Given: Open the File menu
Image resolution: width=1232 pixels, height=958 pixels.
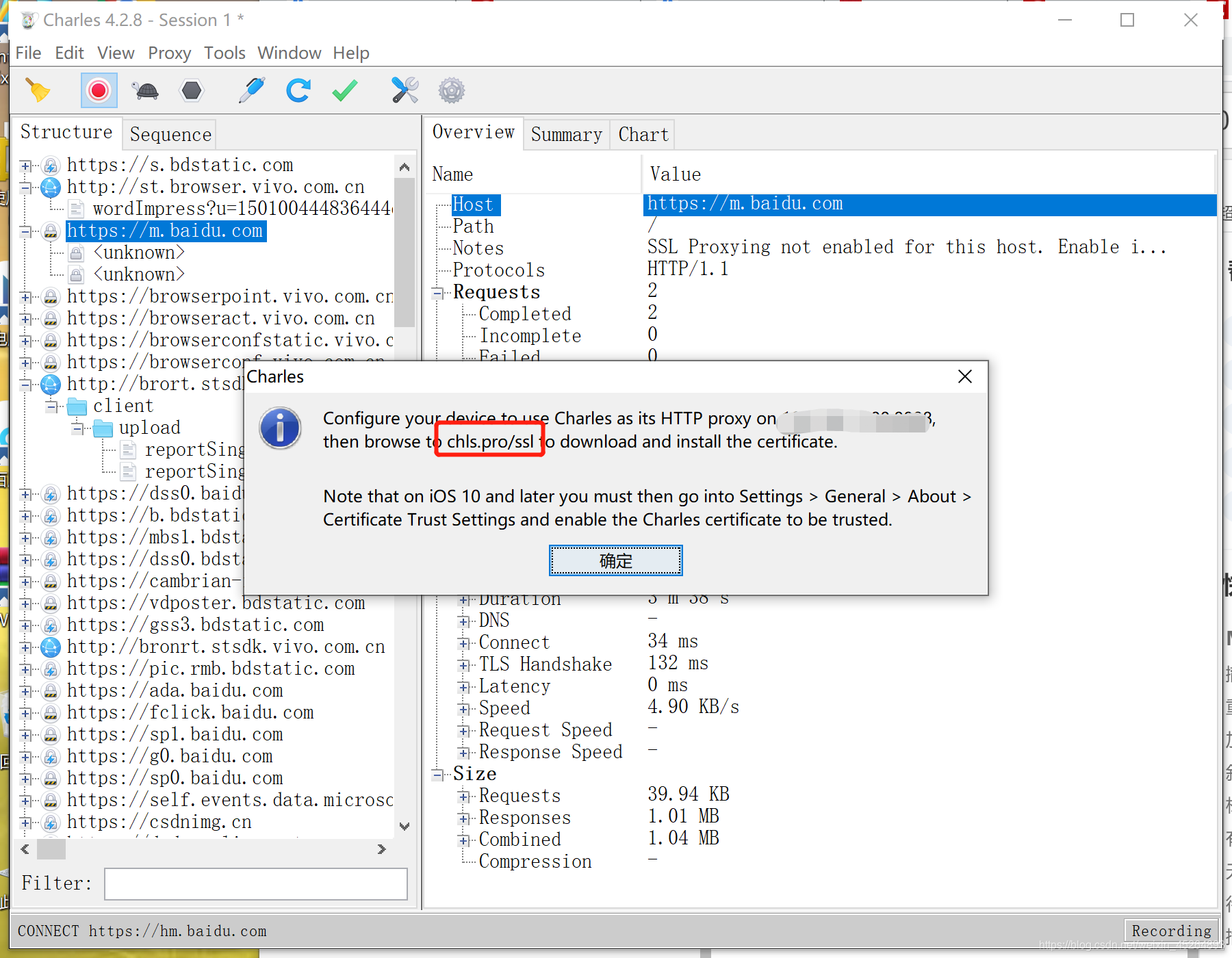Looking at the screenshot, I should pos(28,53).
